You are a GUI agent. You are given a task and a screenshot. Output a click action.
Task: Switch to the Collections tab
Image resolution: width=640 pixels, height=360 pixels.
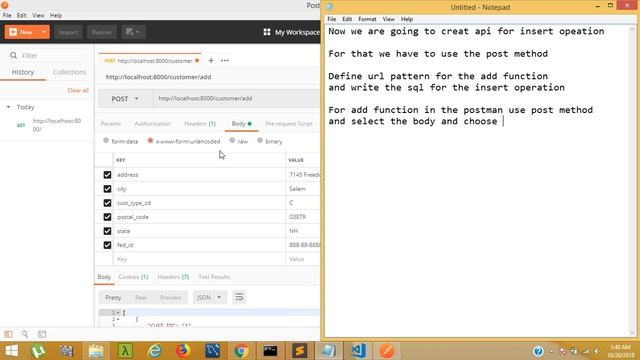tap(69, 72)
